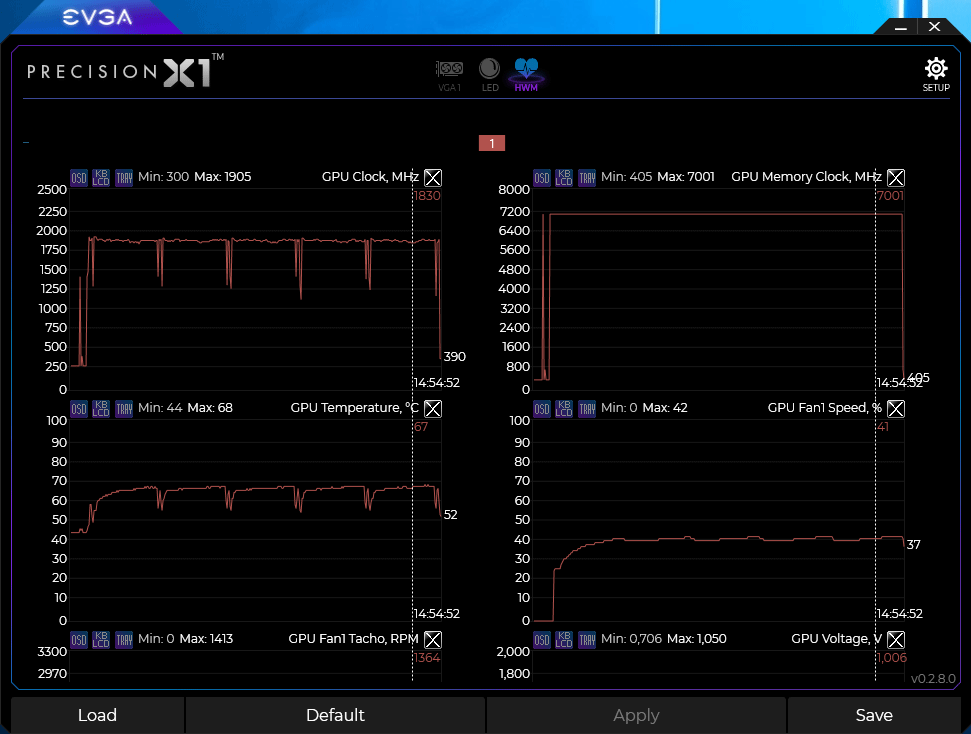Image resolution: width=971 pixels, height=734 pixels.
Task: Save the current profile
Action: click(874, 715)
